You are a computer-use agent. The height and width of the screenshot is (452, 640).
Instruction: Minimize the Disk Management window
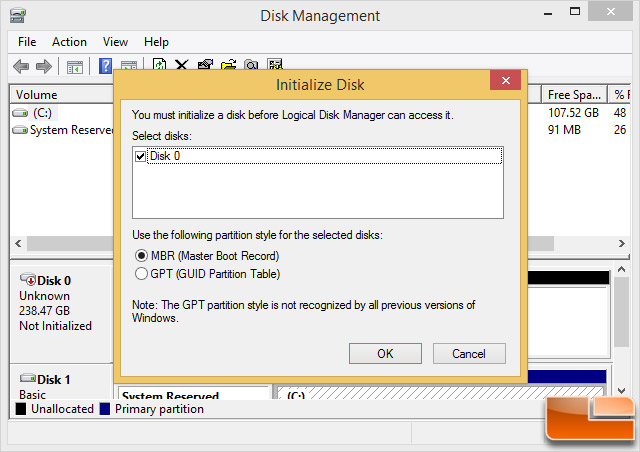548,13
